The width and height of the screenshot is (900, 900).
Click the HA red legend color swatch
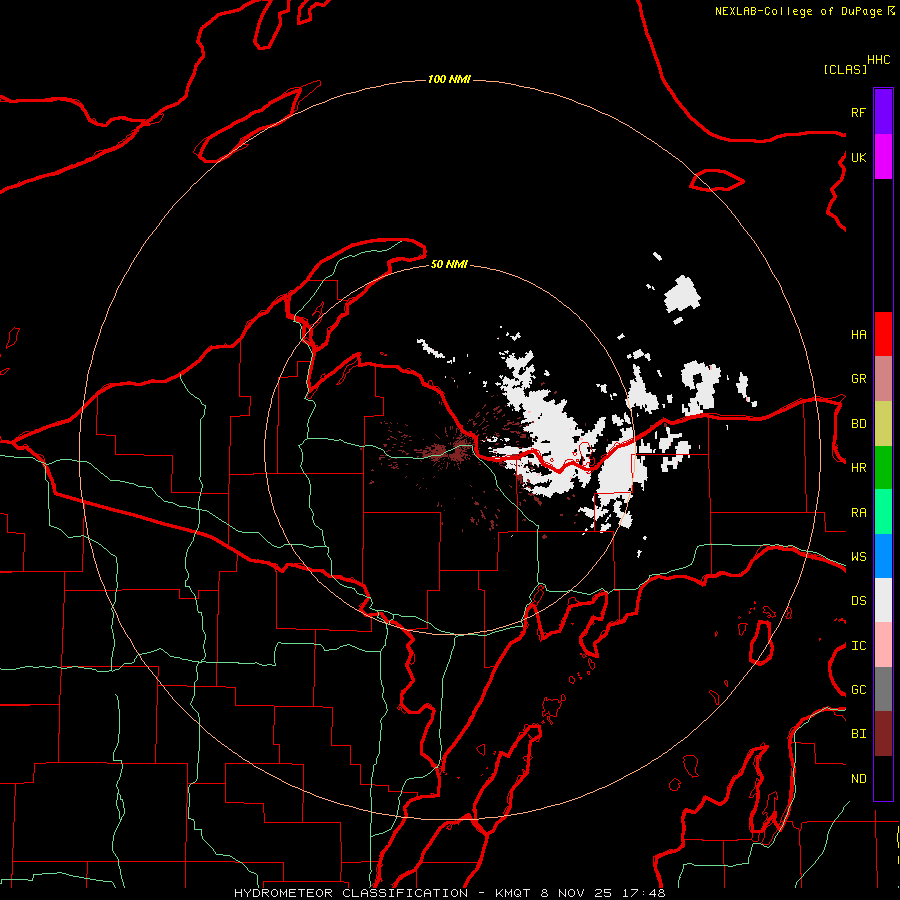883,334
